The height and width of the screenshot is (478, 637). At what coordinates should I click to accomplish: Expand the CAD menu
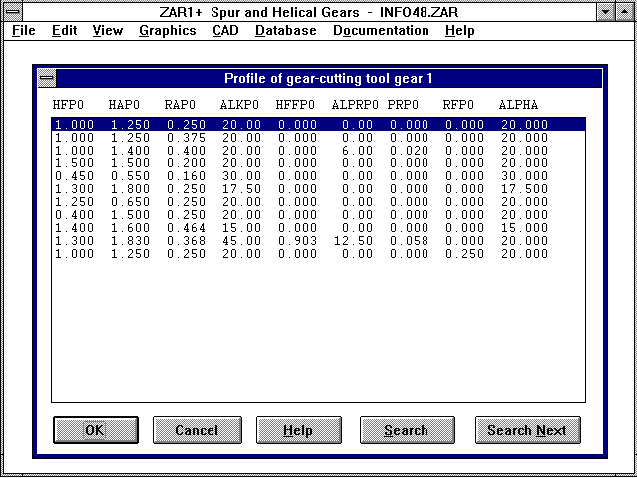(x=225, y=31)
